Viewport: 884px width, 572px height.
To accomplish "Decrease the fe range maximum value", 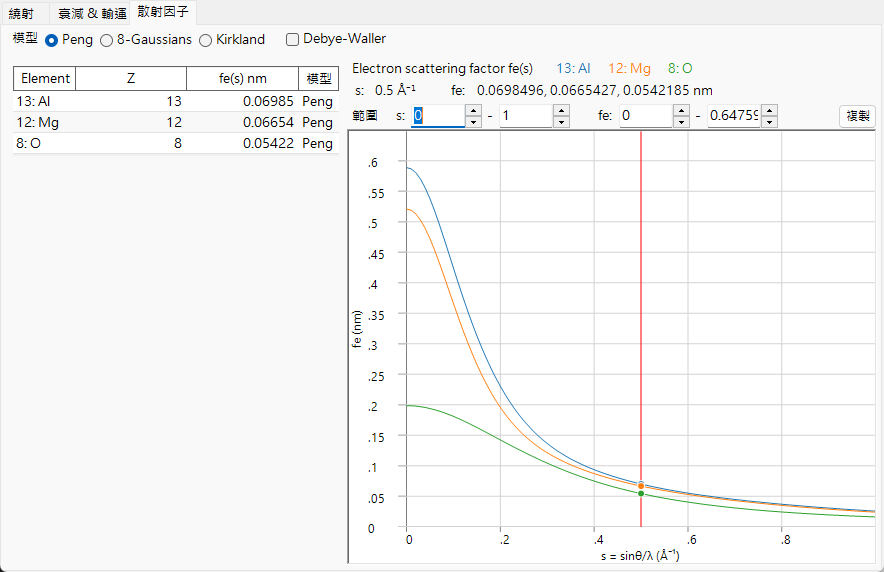I will point(770,121).
